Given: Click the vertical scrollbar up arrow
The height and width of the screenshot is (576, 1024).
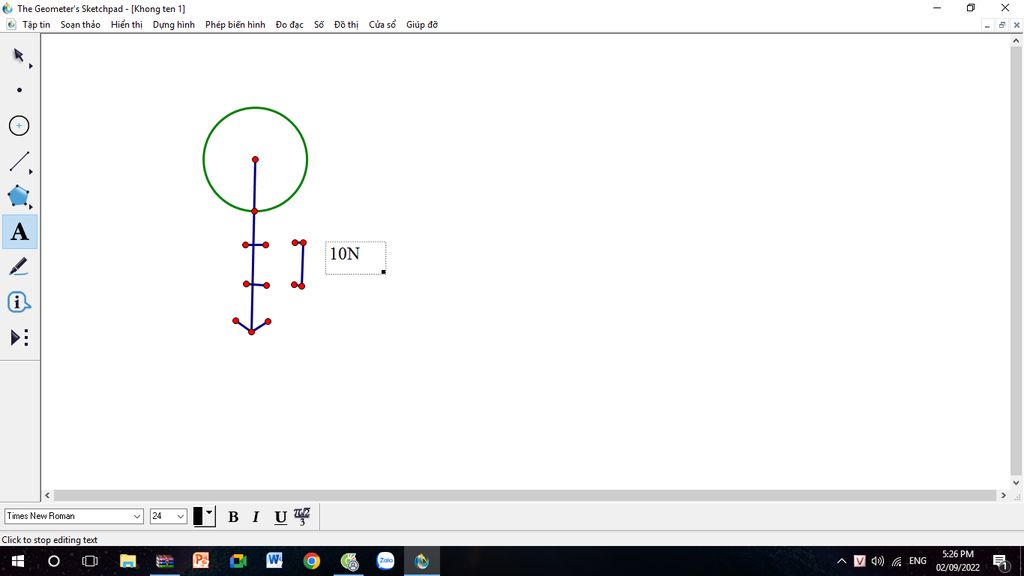Looking at the screenshot, I should point(1016,40).
